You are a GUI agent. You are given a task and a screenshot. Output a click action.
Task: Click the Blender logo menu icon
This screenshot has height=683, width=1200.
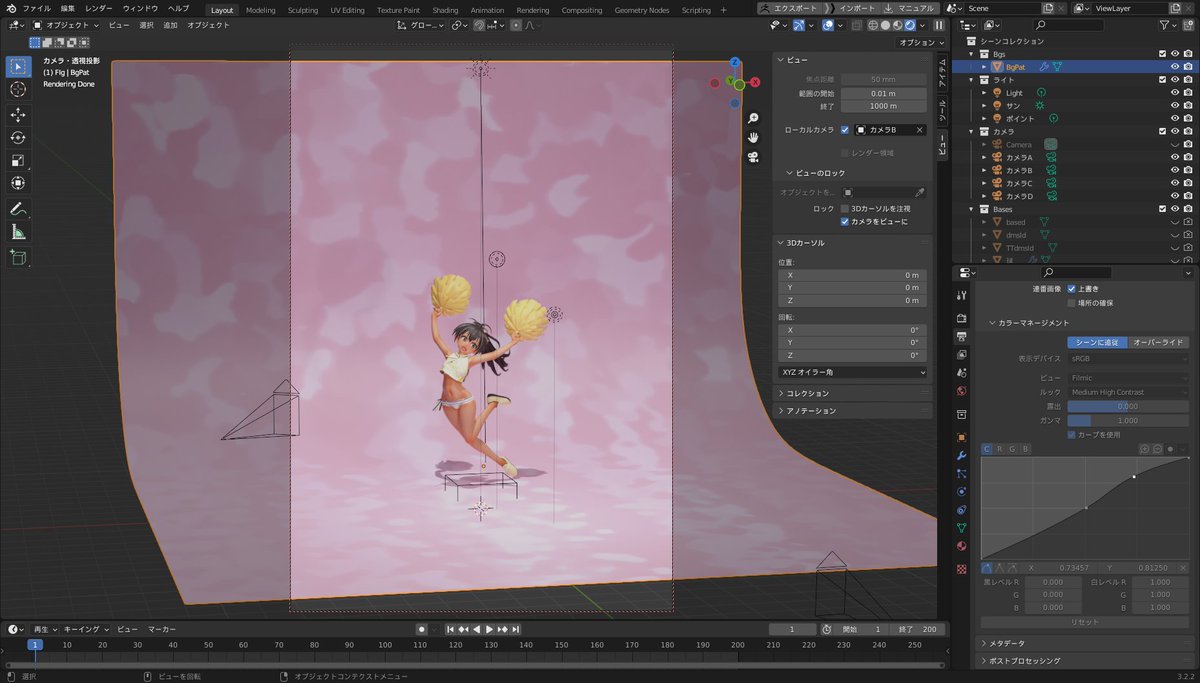tap(11, 8)
